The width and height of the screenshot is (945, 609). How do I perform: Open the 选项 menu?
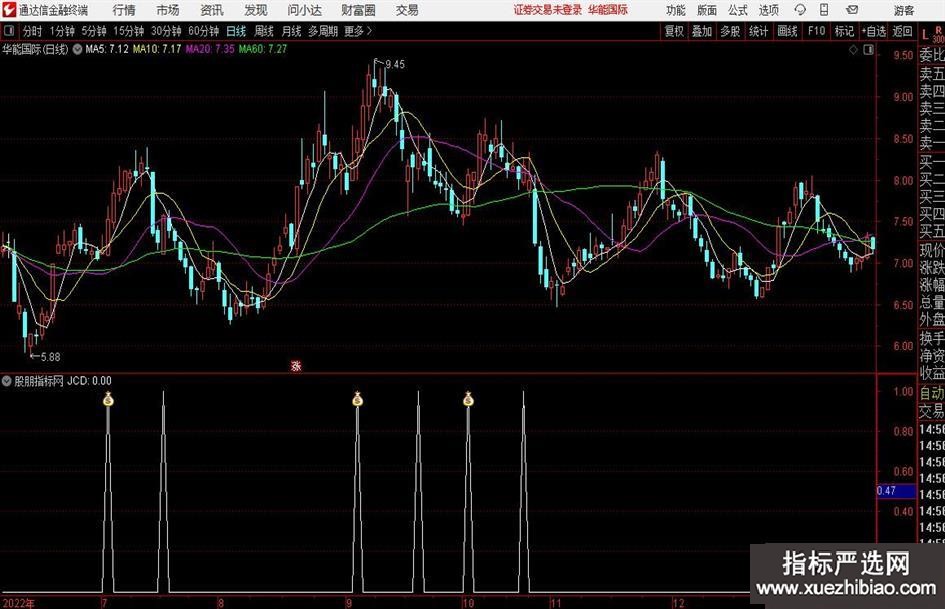point(768,10)
